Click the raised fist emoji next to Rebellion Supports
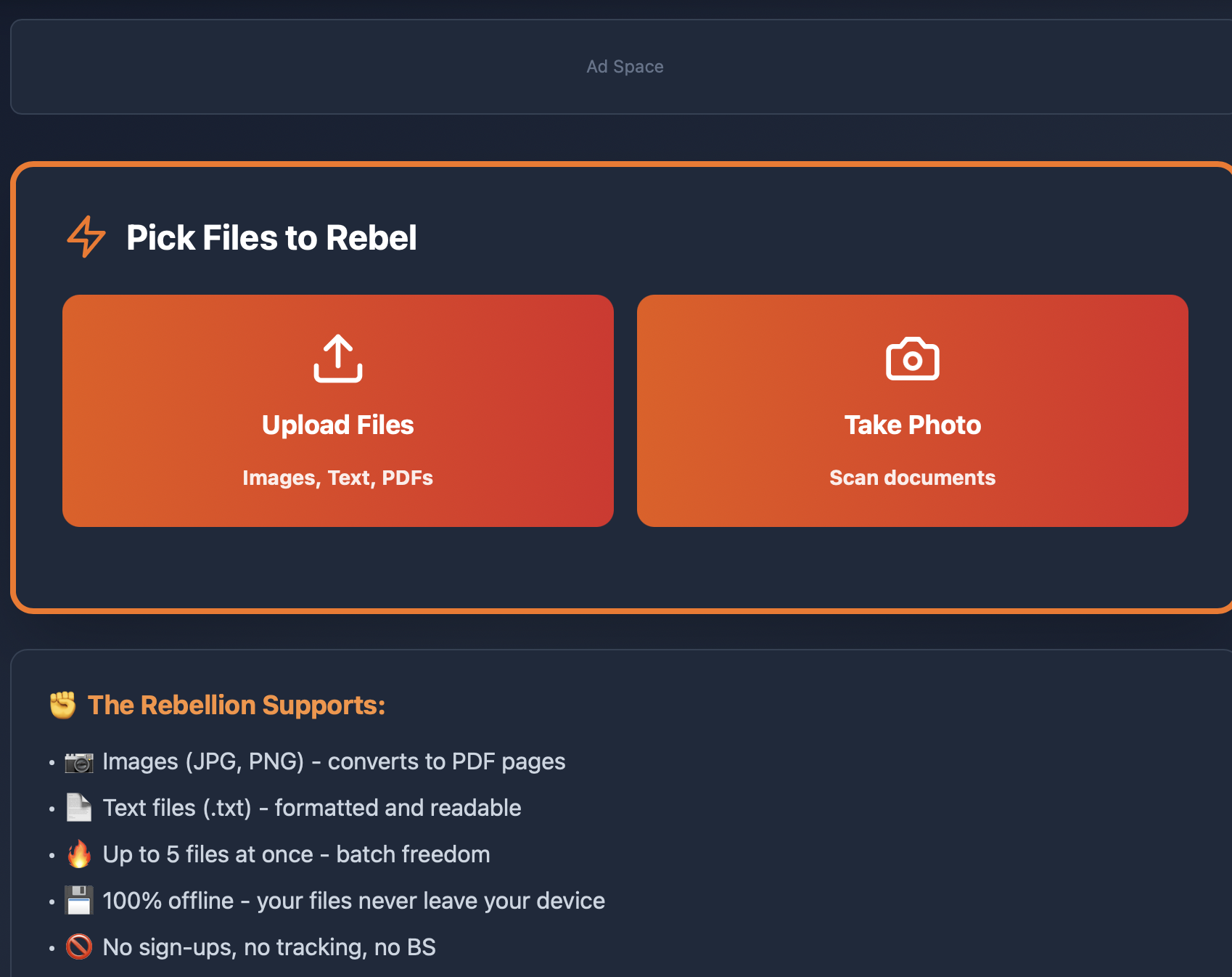1232x977 pixels. point(62,703)
